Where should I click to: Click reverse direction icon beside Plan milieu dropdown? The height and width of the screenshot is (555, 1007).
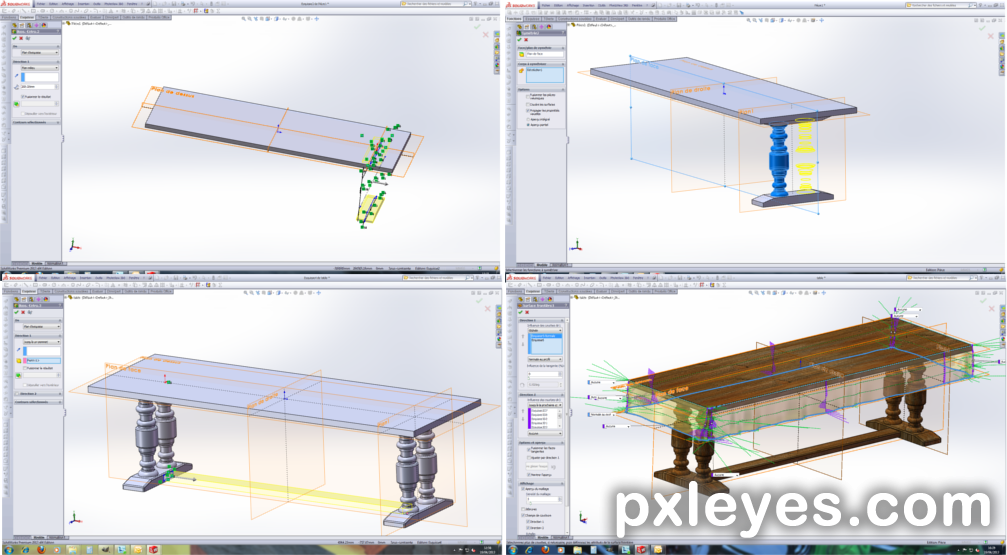(17, 76)
